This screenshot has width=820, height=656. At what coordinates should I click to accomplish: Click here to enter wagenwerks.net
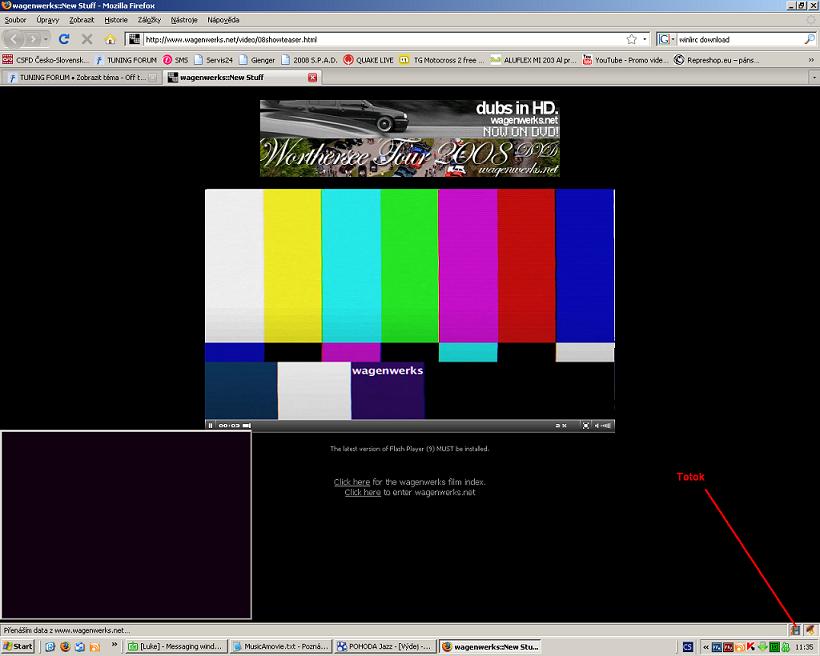362,492
